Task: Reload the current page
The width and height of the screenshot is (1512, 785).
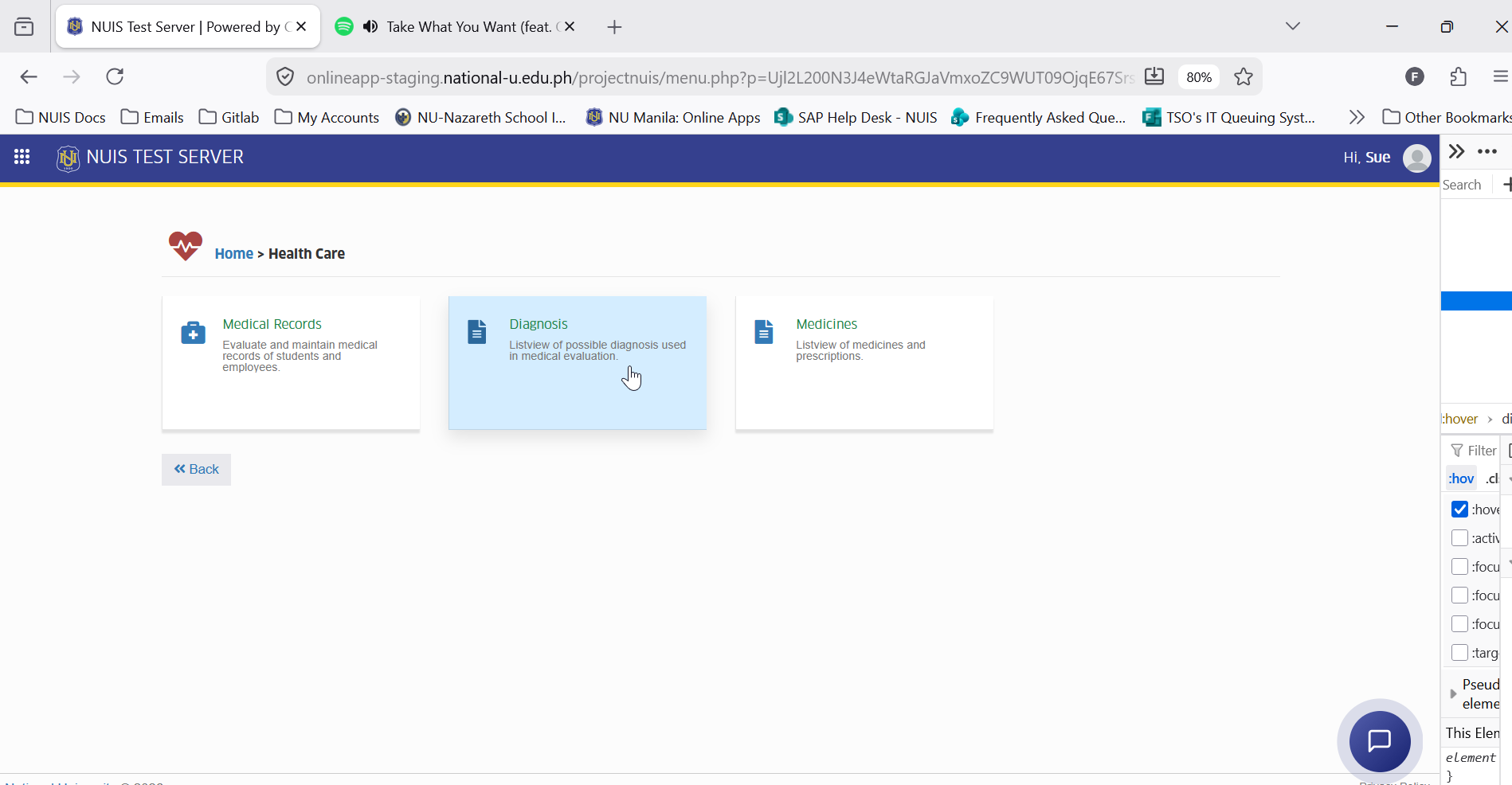Action: (x=115, y=76)
